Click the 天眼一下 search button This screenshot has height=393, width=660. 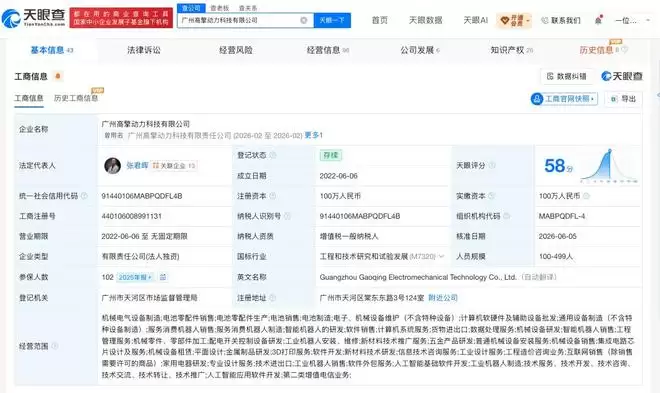[x=332, y=20]
